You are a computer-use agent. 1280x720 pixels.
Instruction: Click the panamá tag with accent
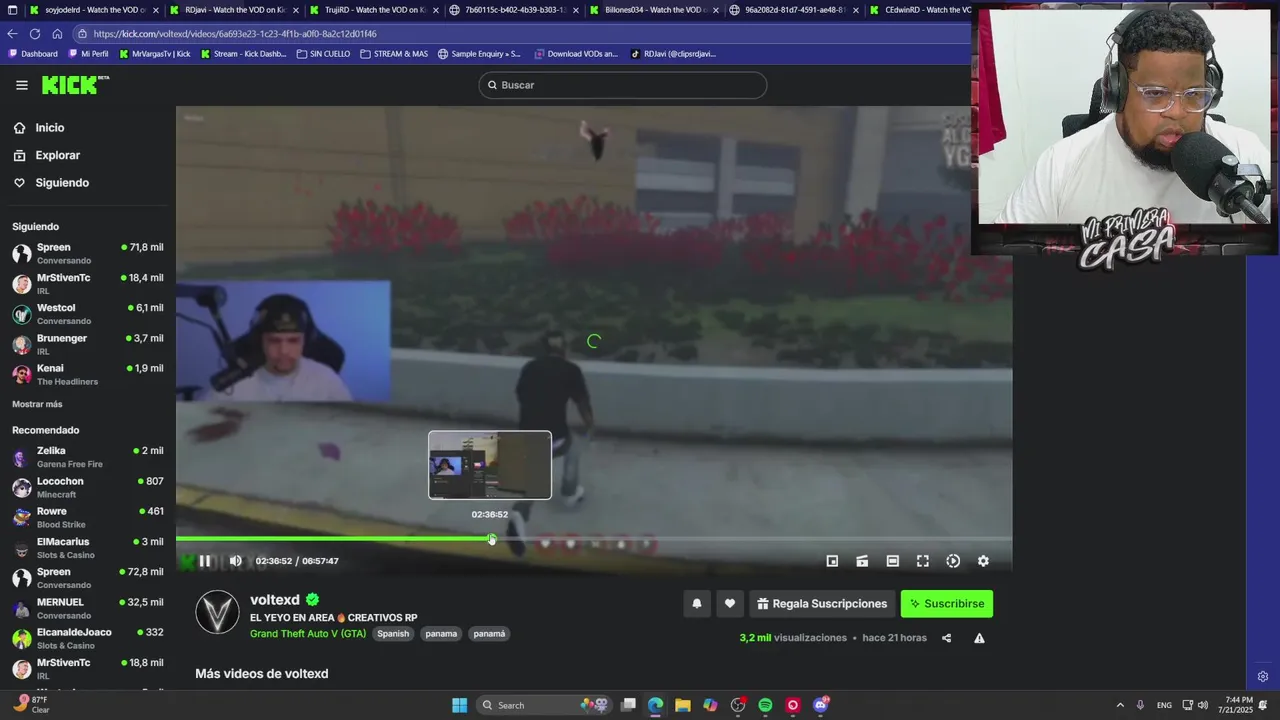(489, 634)
